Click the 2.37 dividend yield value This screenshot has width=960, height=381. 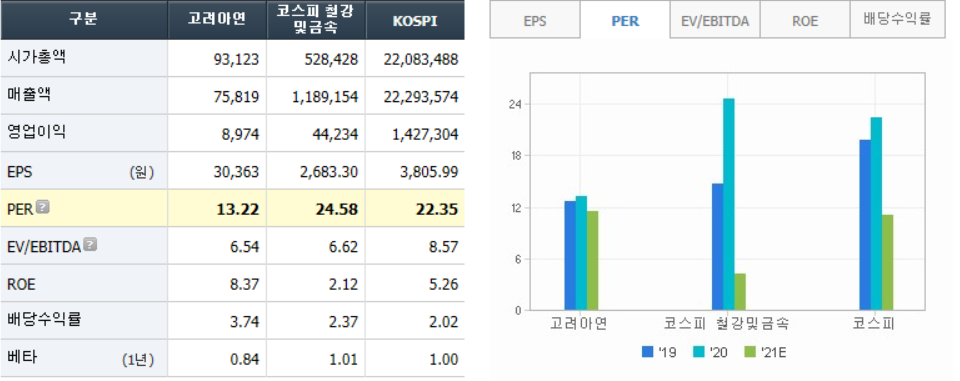344,322
